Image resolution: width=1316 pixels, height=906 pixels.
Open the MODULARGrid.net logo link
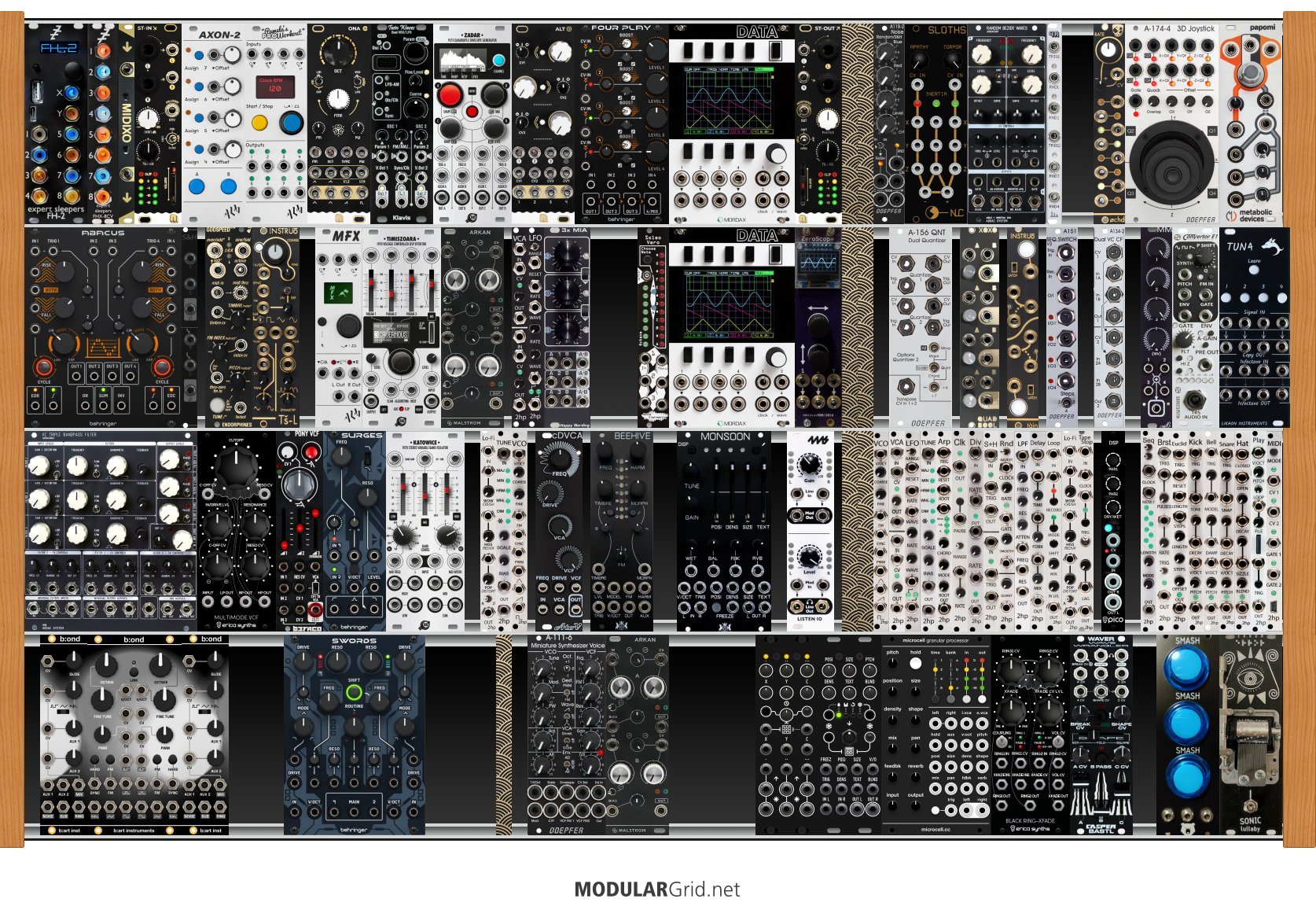click(657, 889)
